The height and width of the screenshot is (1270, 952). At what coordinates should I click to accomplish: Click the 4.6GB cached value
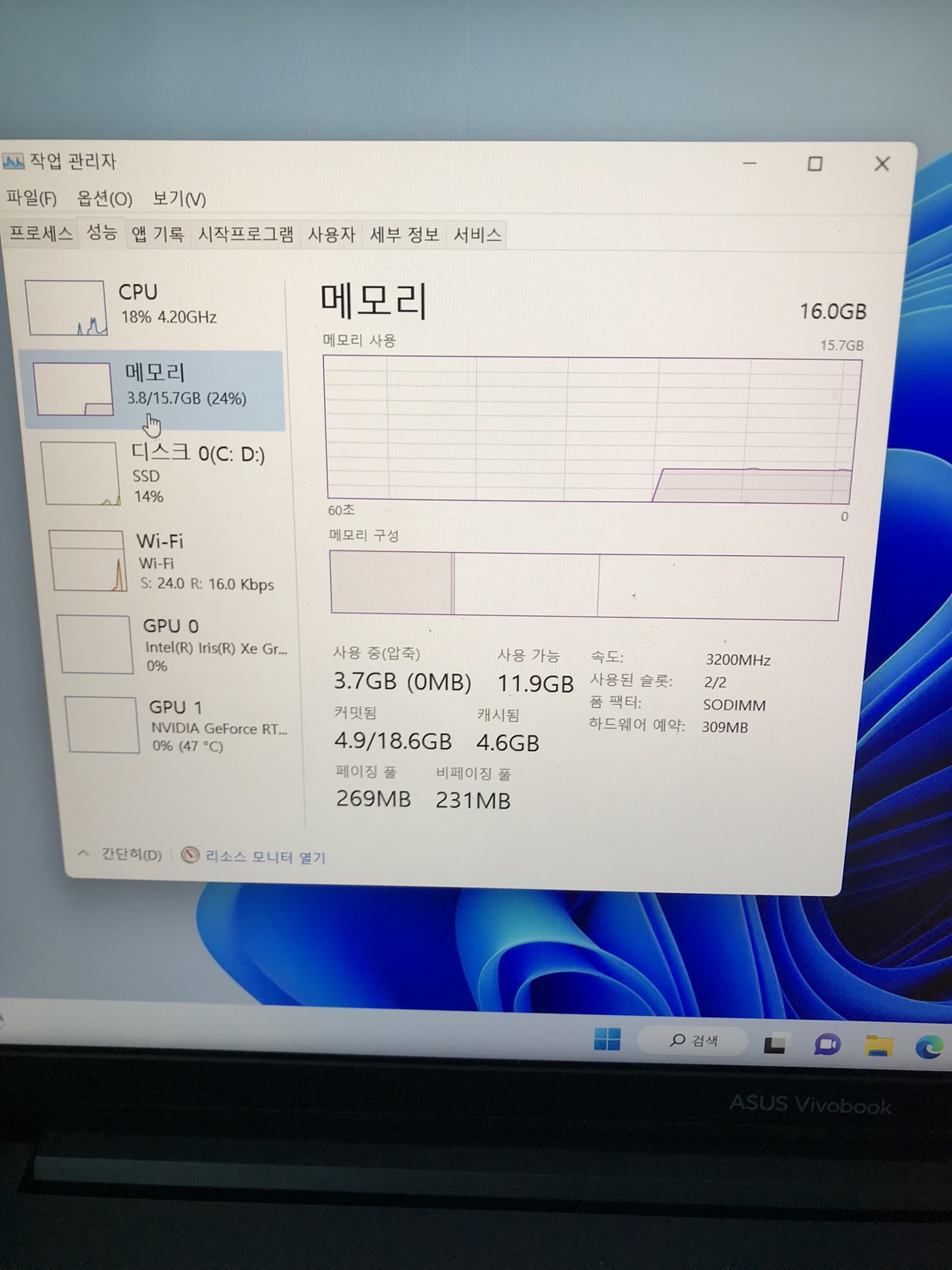(507, 742)
